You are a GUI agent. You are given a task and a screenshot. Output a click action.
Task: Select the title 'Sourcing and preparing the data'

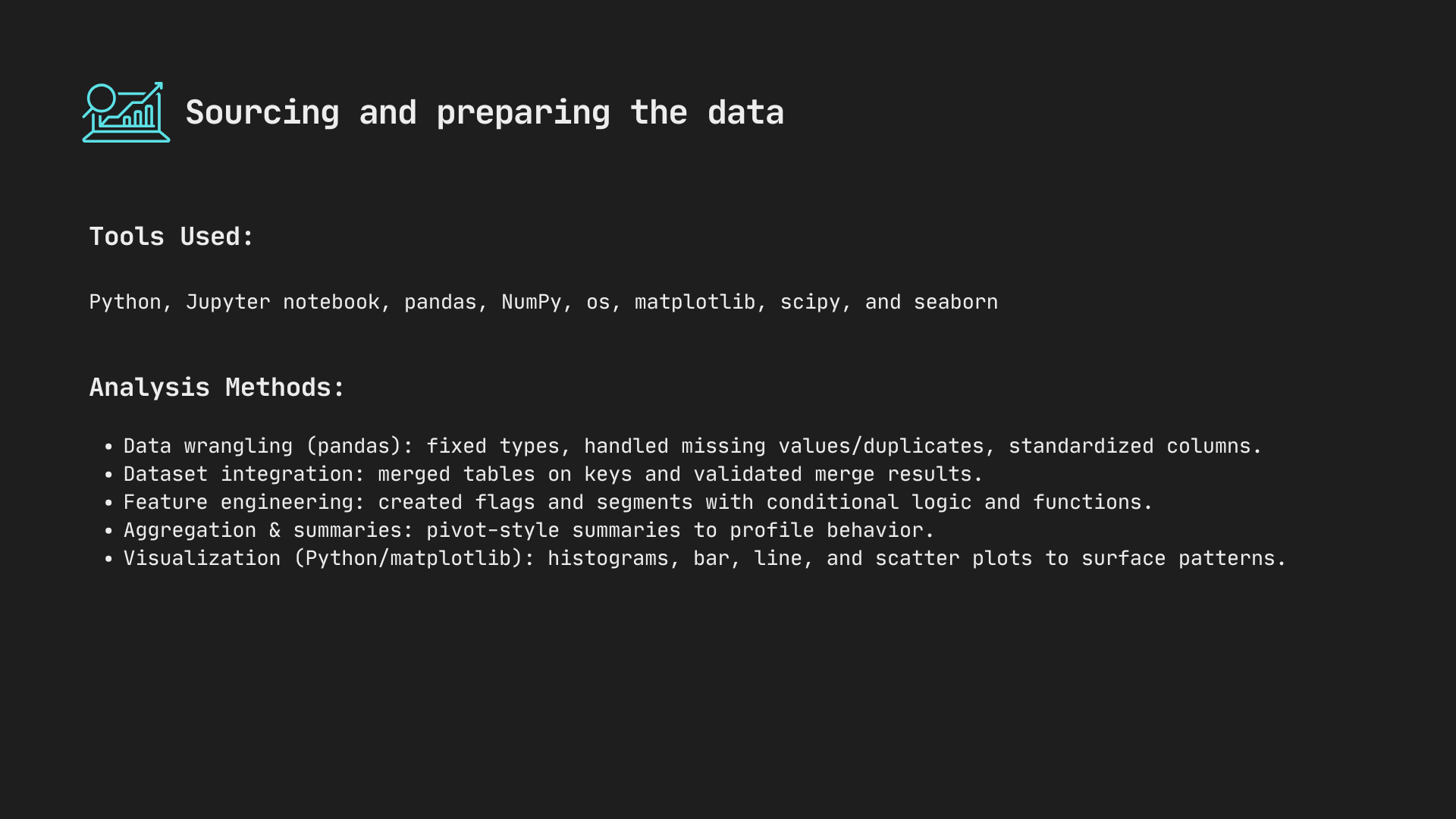(x=485, y=112)
